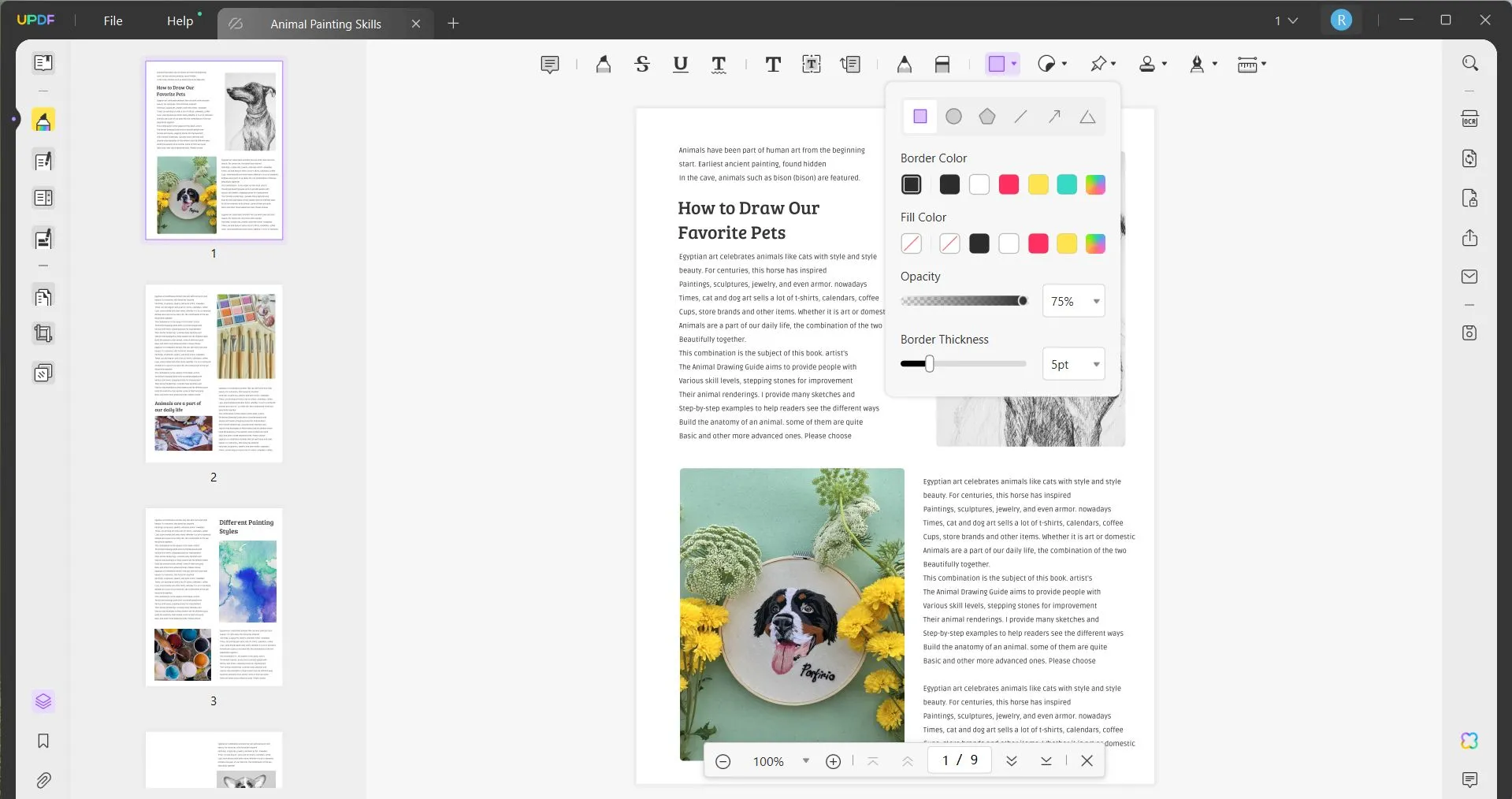
Task: Close the Animal Painting Skills tab
Action: pyautogui.click(x=416, y=24)
